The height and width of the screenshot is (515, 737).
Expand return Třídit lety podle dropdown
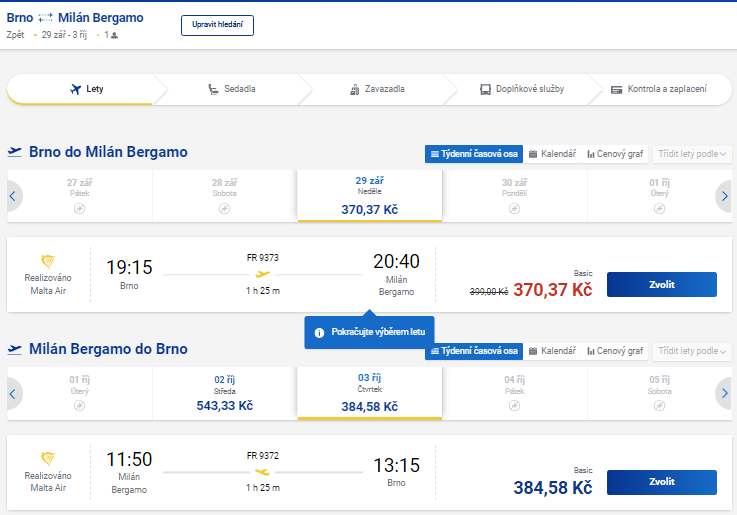tap(692, 351)
